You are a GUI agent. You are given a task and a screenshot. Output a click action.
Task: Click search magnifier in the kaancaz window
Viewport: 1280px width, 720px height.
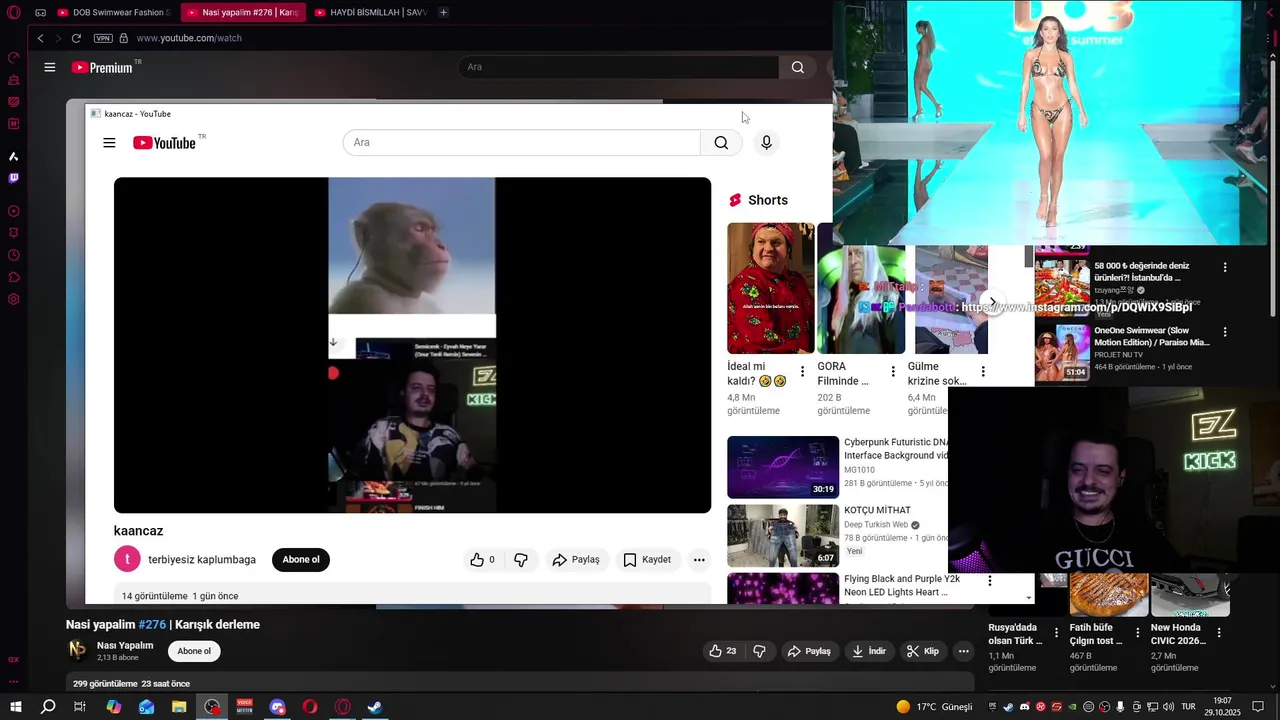click(x=721, y=142)
